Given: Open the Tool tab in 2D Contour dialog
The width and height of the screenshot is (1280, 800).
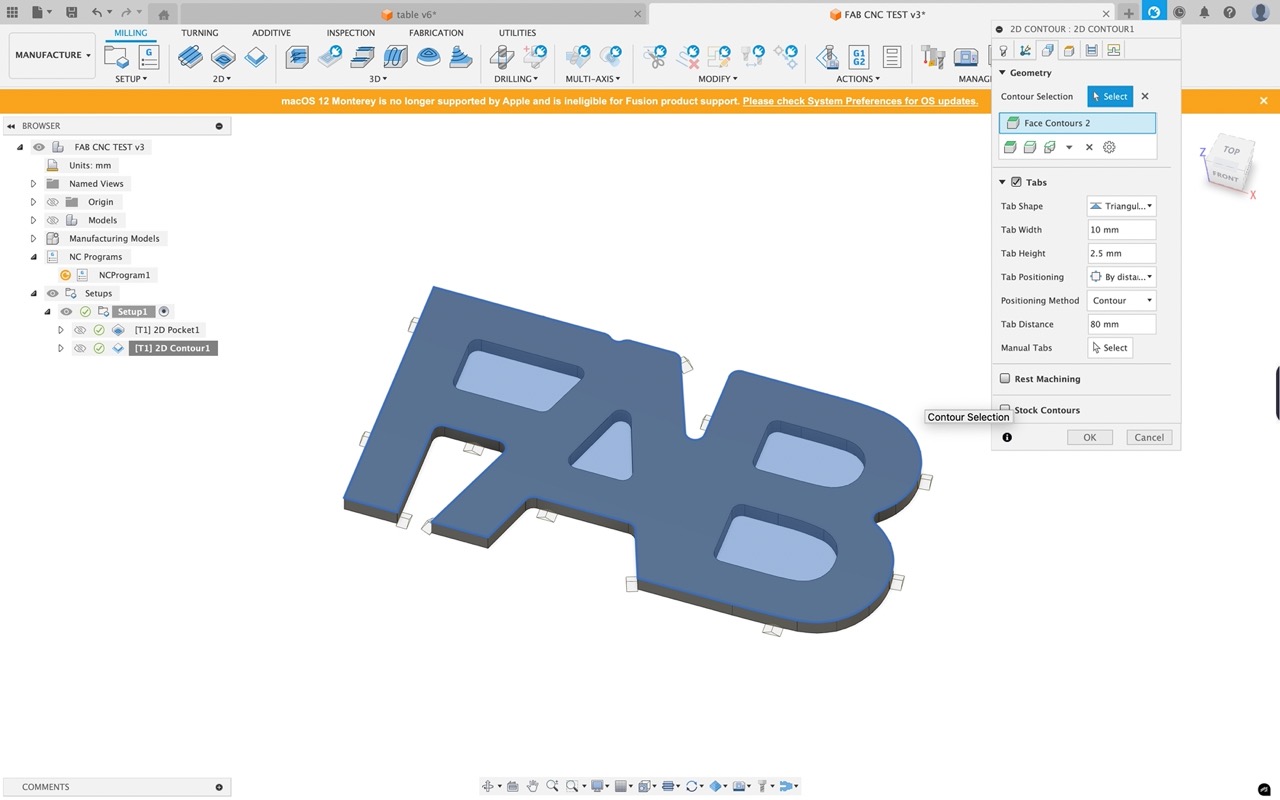Looking at the screenshot, I should point(1003,50).
